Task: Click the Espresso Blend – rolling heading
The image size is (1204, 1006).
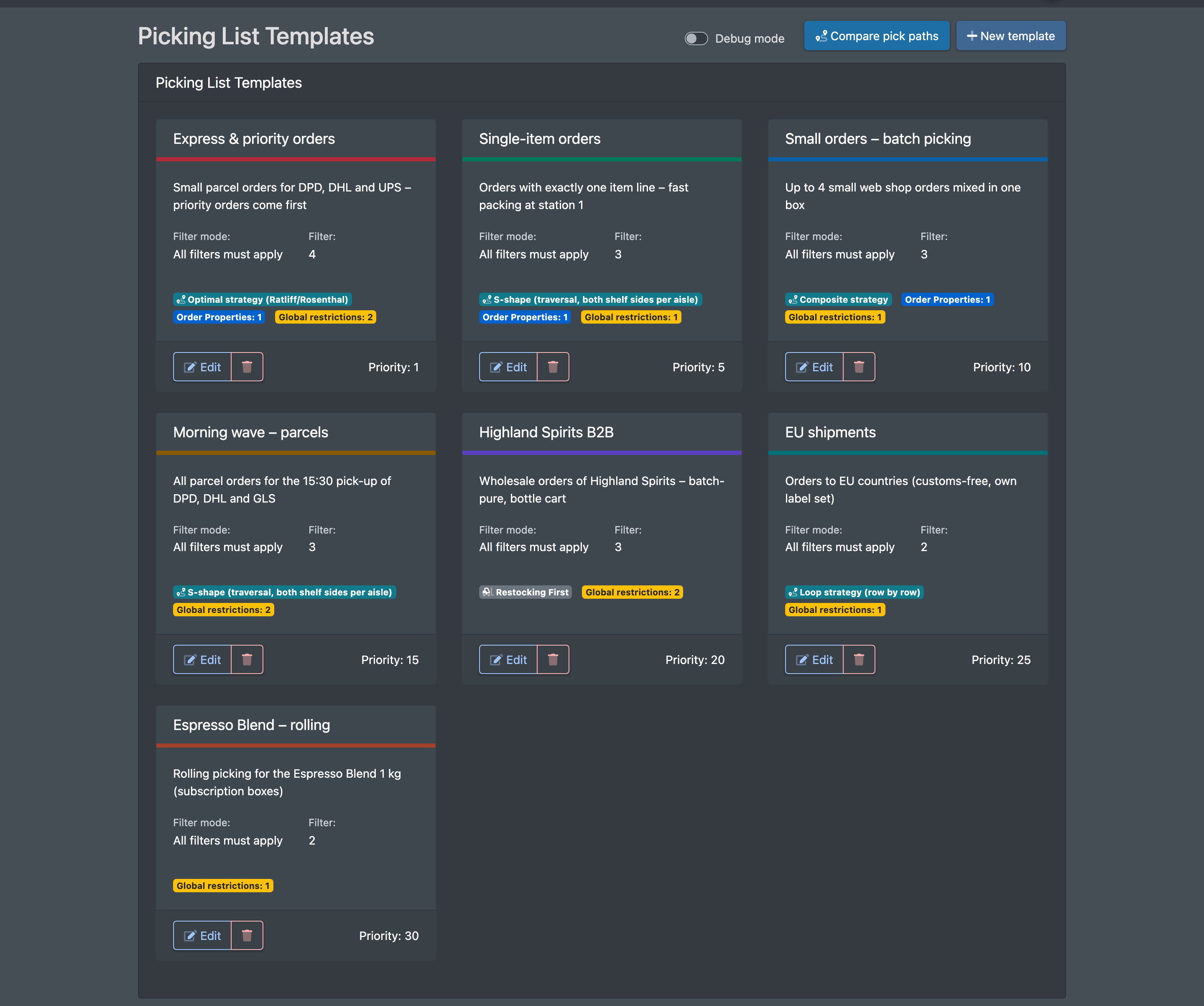Action: [x=252, y=725]
